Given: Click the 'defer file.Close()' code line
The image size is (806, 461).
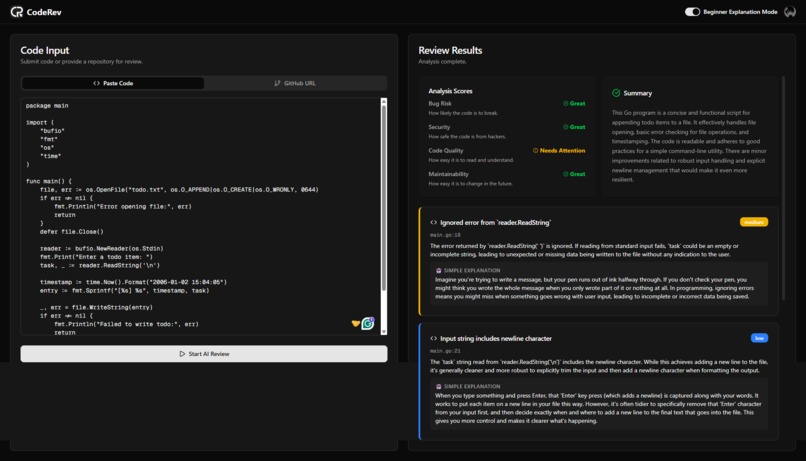Looking at the screenshot, I should (71, 232).
